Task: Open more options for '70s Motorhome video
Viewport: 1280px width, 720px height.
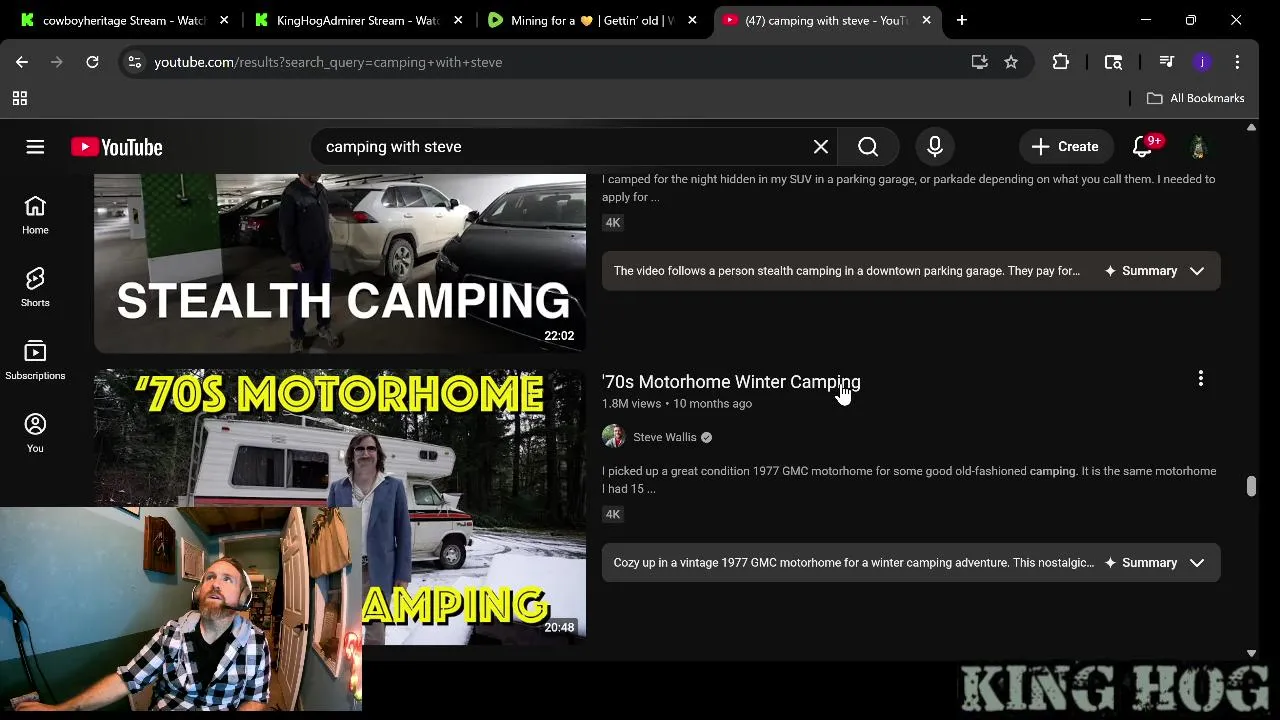Action: pyautogui.click(x=1200, y=379)
